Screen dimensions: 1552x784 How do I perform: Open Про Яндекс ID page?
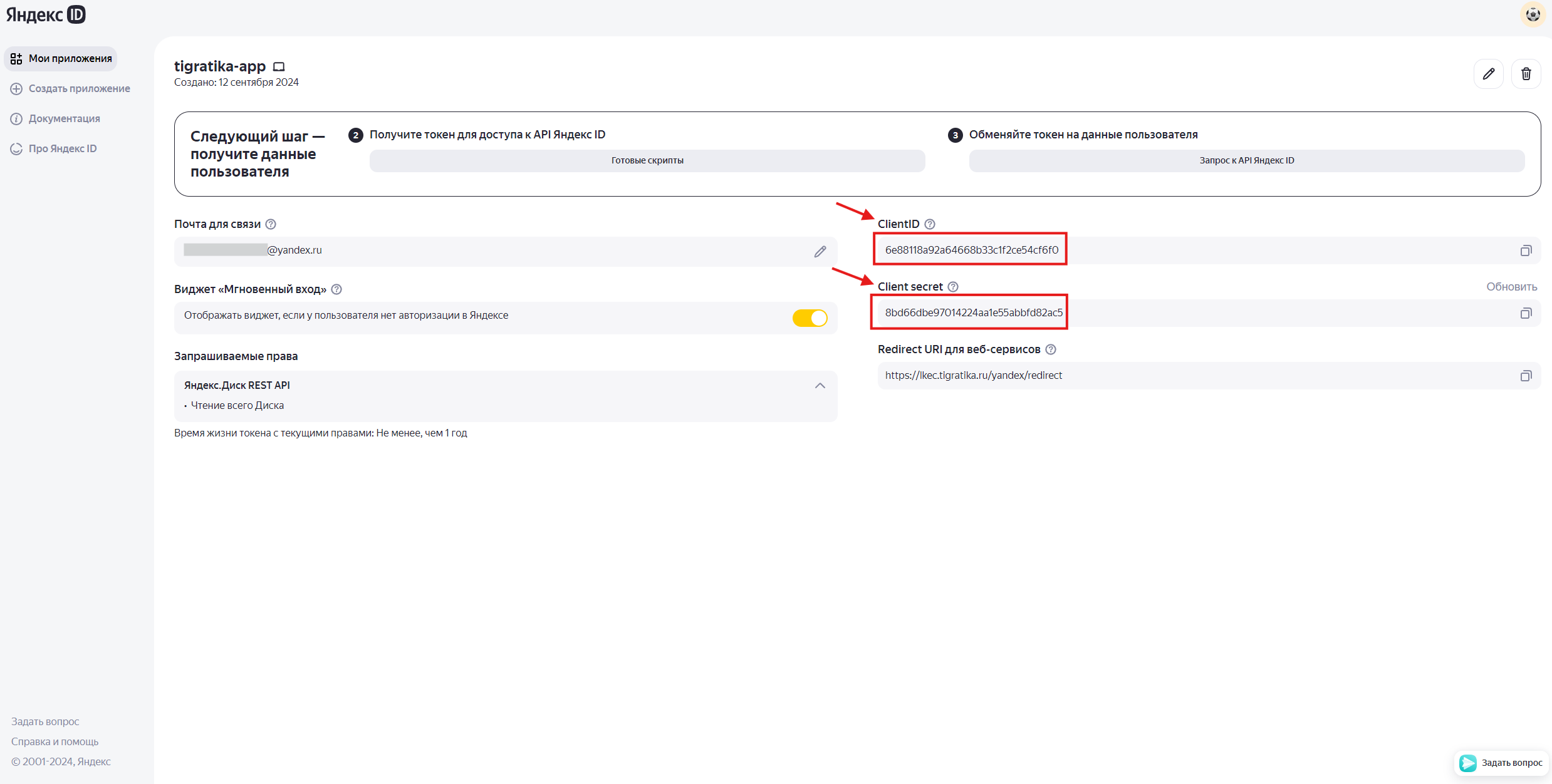53,148
